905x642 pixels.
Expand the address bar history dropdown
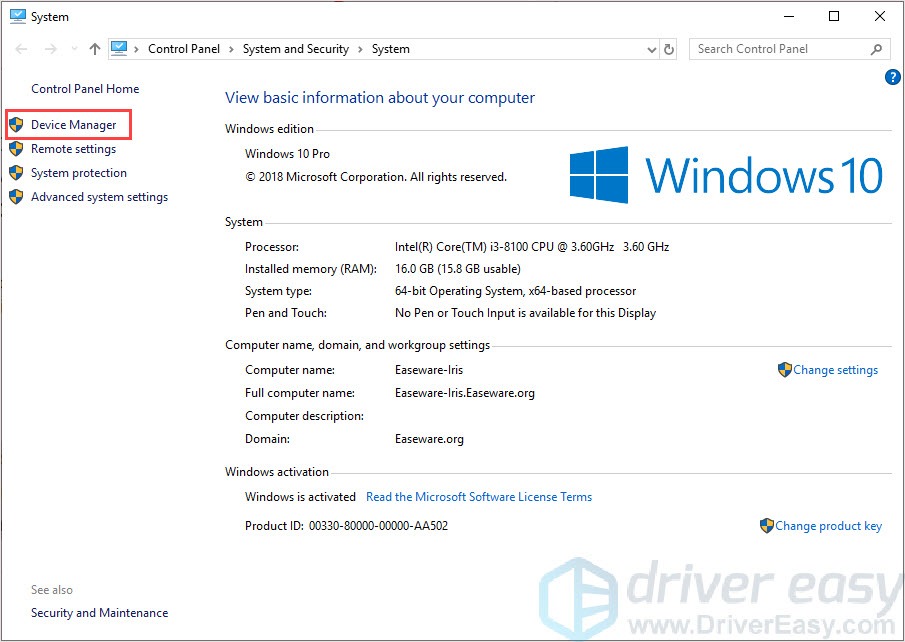pos(651,49)
